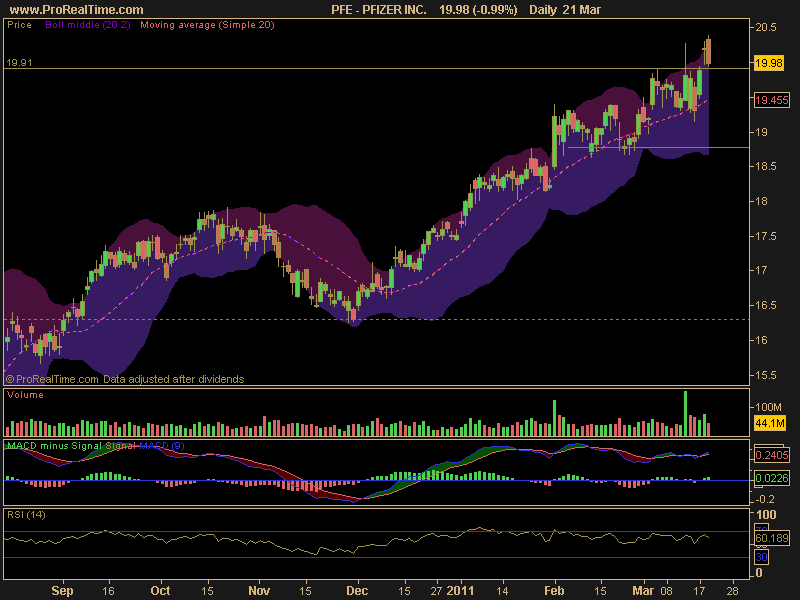Viewport: 800px width, 600px height.
Task: Click the 19.91 horizontal line label
Action: (x=19, y=63)
